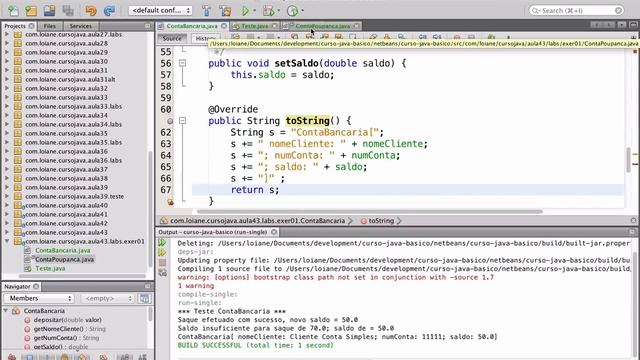
Task: Click the output settings icon below Stop
Action: [x=162, y=273]
